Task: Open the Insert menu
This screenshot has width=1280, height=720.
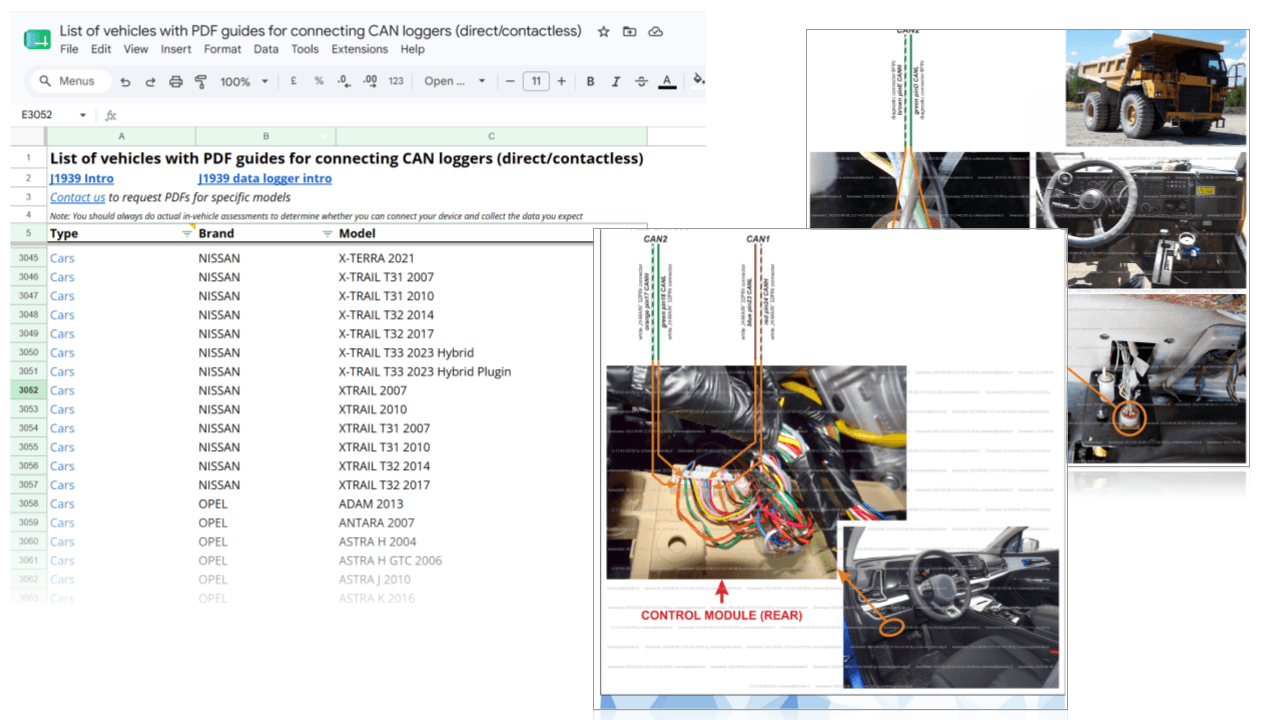Action: (176, 49)
